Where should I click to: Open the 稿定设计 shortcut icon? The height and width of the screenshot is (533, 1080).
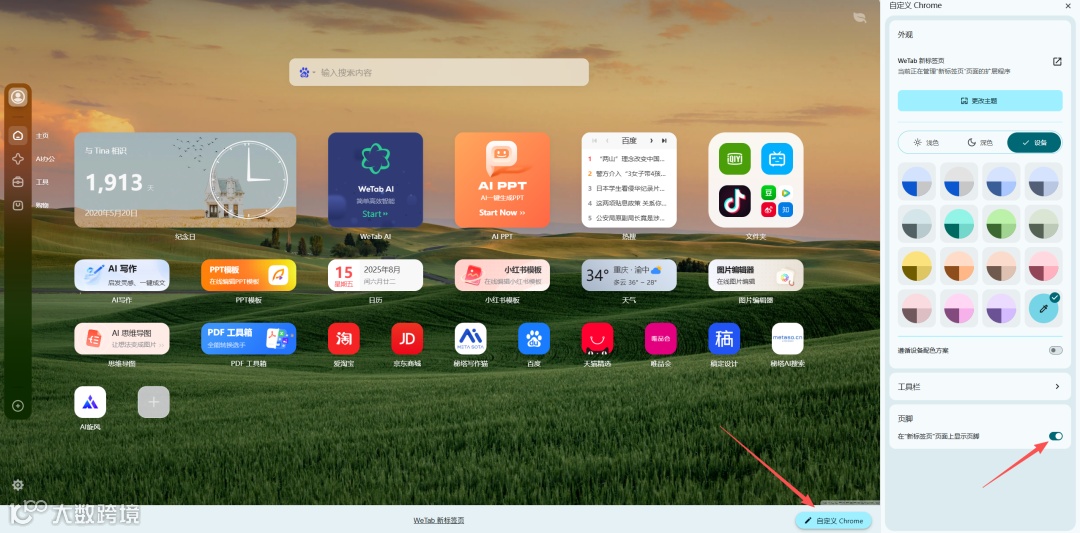click(x=724, y=339)
